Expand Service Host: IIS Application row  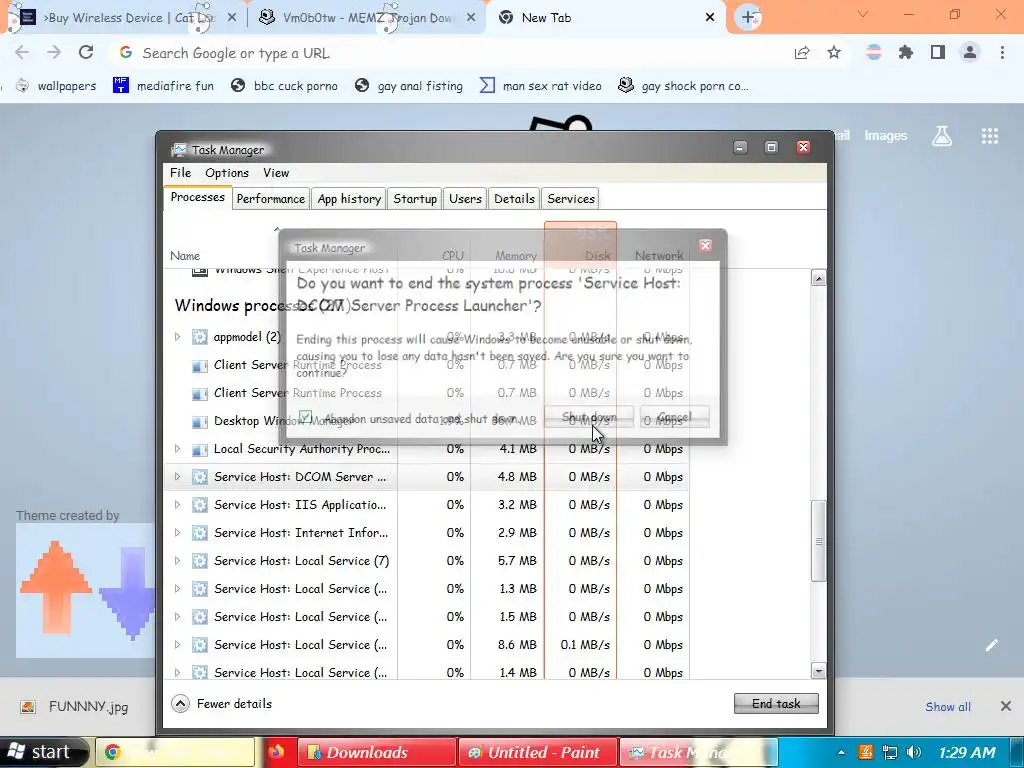click(177, 505)
